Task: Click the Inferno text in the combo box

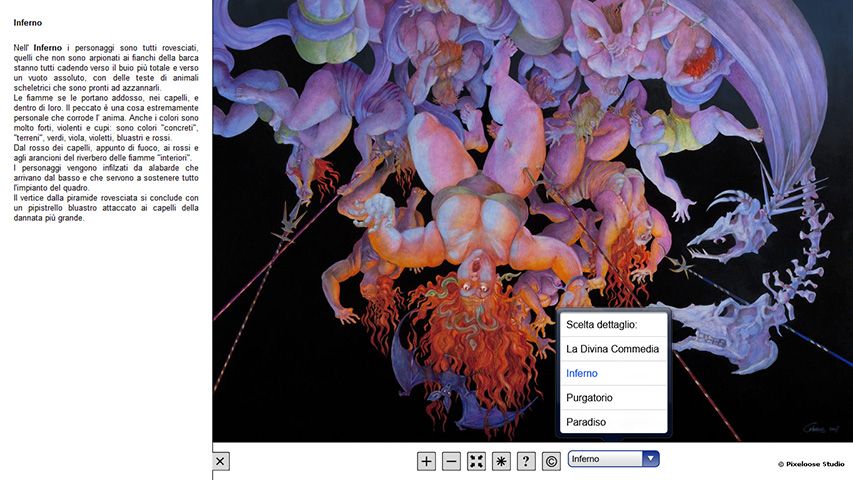Action: 585,459
